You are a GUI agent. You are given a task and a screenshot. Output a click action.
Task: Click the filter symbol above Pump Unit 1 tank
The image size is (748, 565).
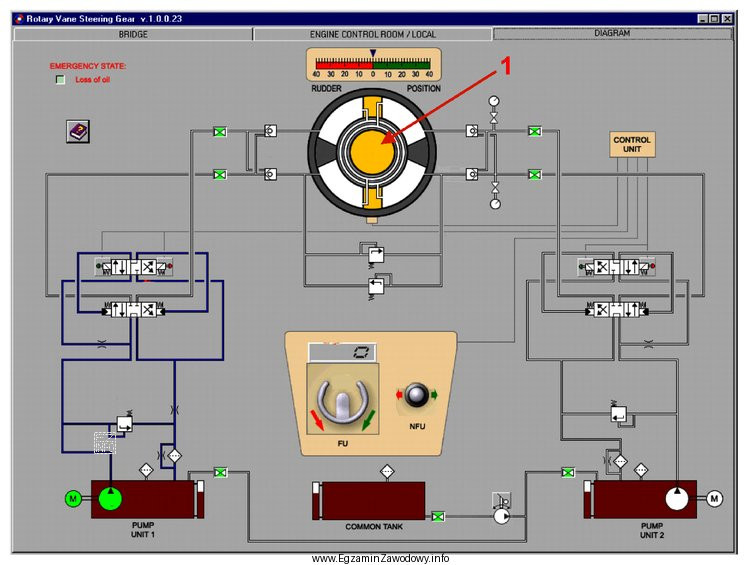(146, 470)
